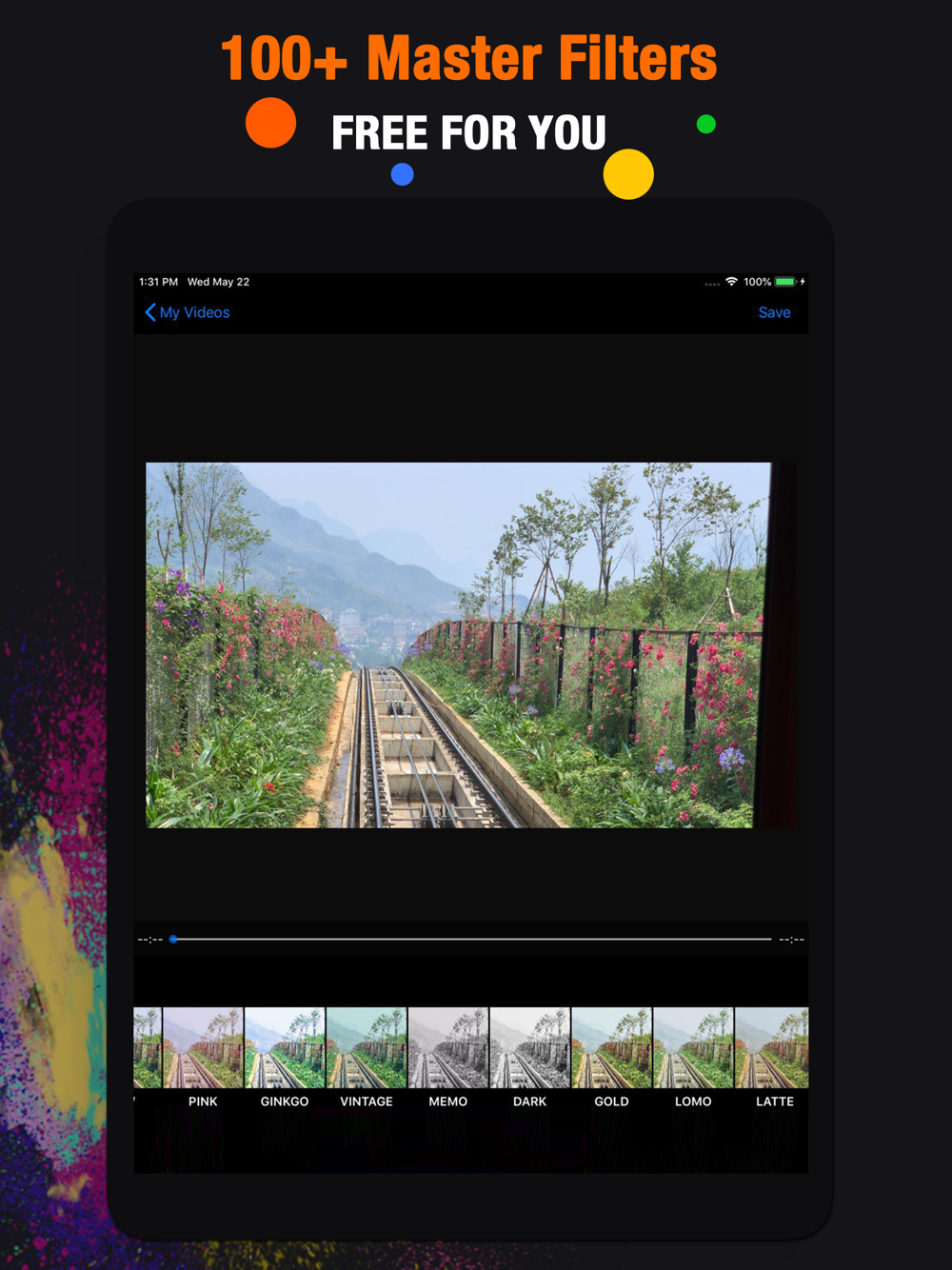Select the LATTE filter thumbnail
The width and height of the screenshot is (952, 1270).
772,1047
